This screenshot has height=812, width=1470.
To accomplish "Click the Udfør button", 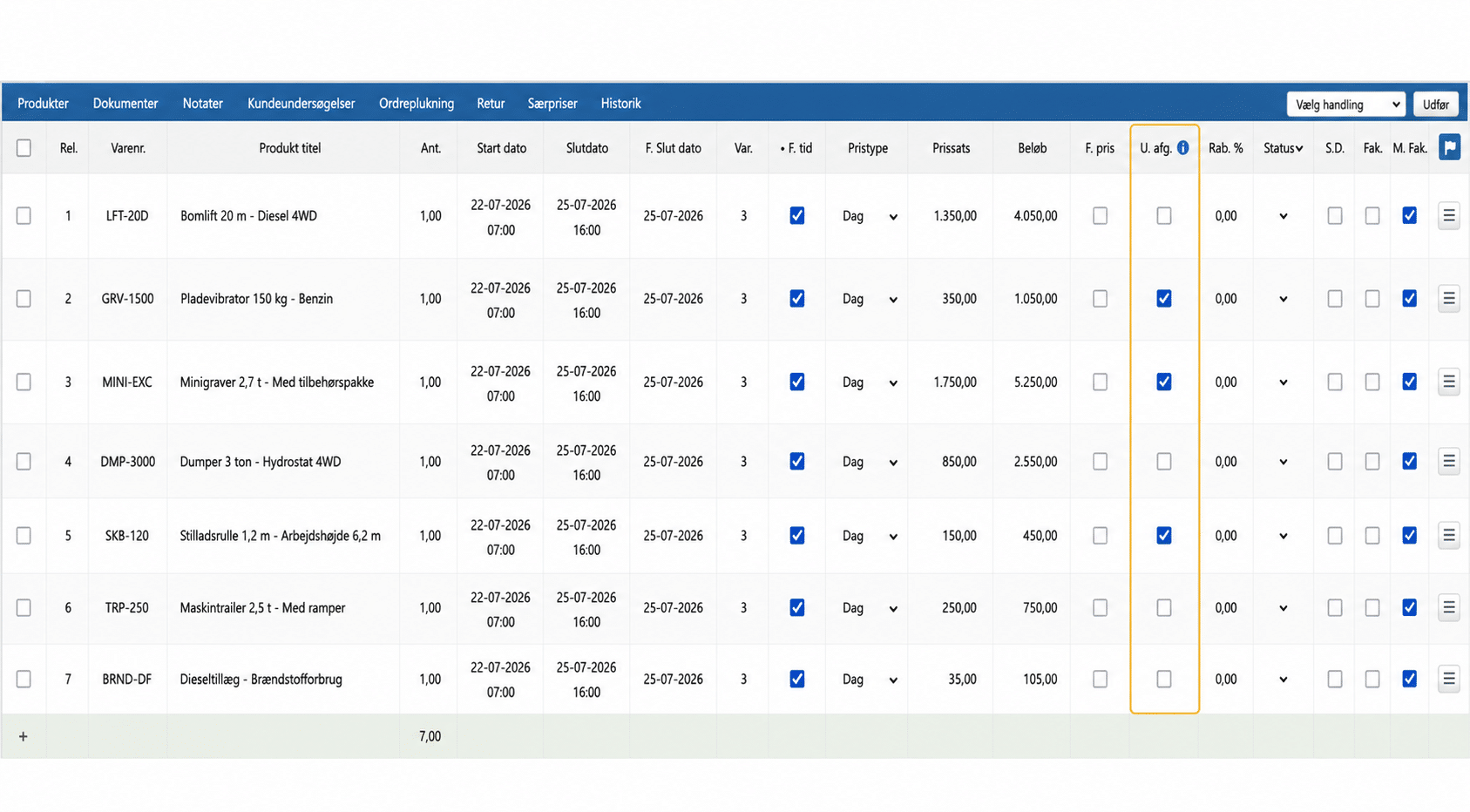I will pos(1435,105).
